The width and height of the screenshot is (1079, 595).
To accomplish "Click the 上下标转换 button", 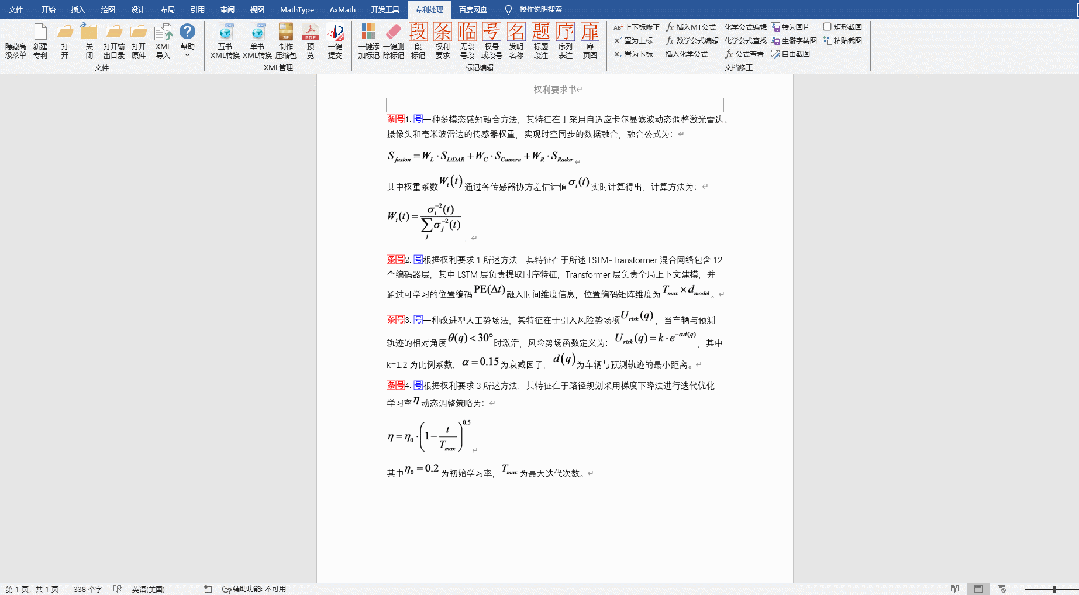I will pos(643,27).
